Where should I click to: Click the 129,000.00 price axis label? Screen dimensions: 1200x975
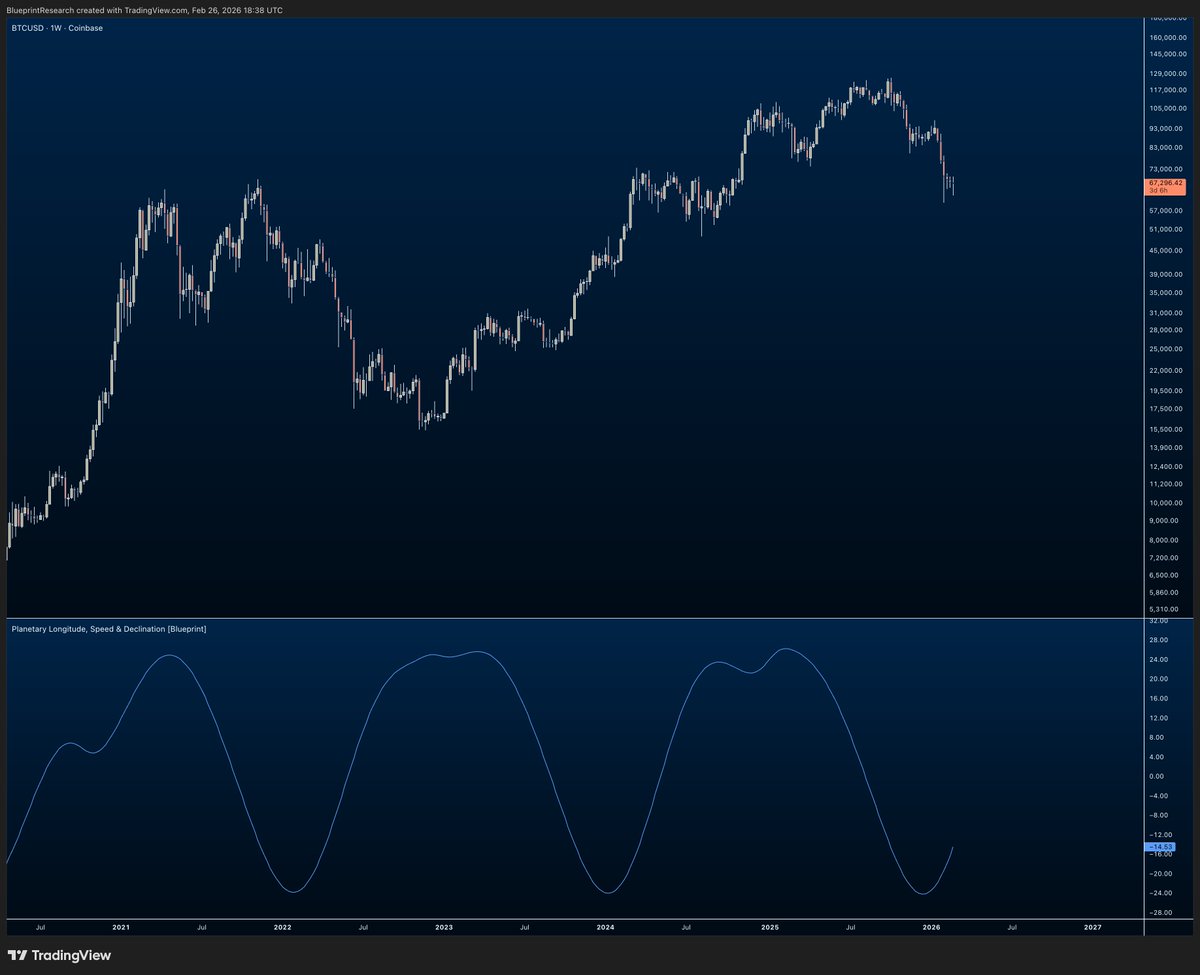1170,73
